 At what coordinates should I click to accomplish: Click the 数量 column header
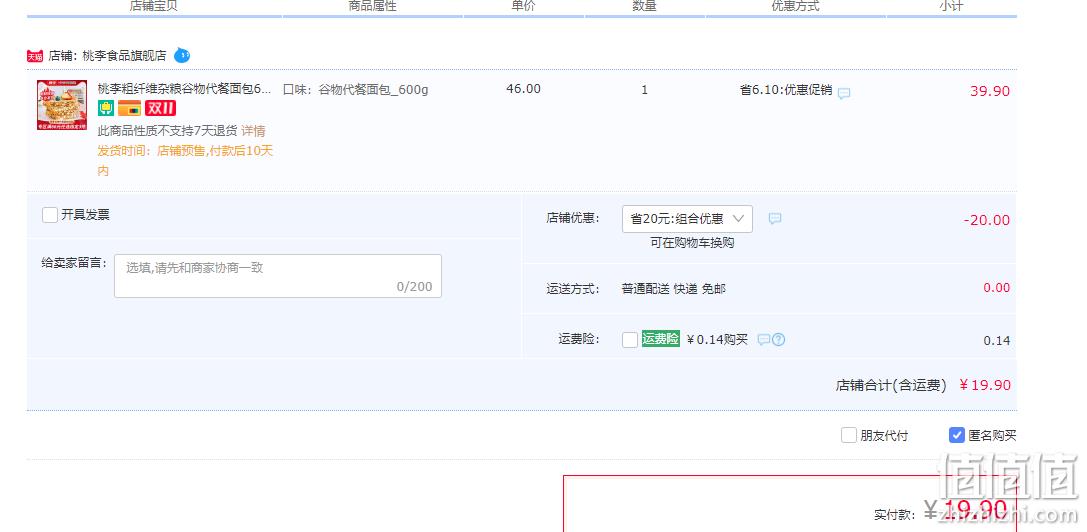(x=645, y=6)
